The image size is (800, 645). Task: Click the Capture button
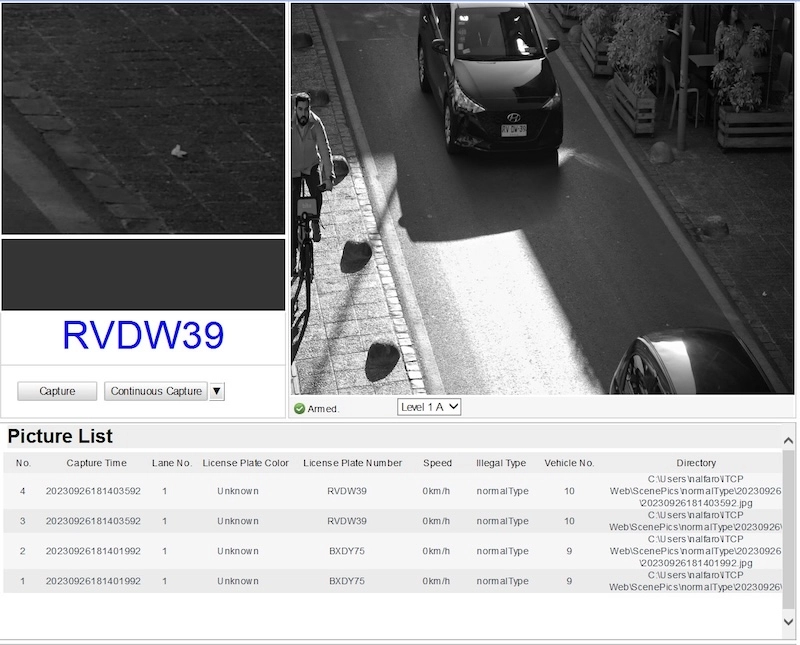57,391
